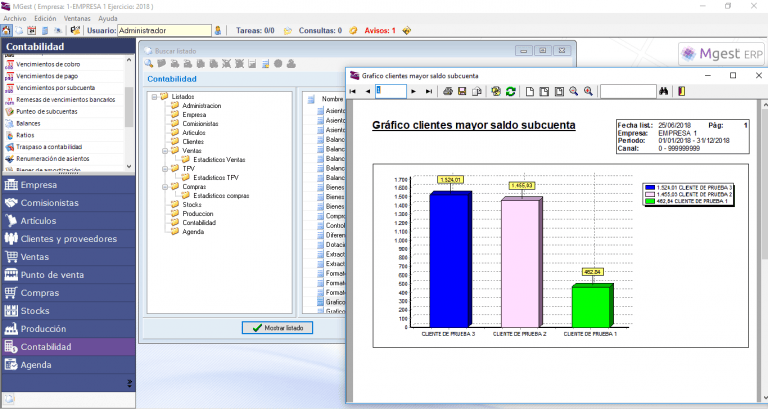Screen dimensions: 768x409
Task: Select the Ventas module in sidebar
Action: pos(69,257)
